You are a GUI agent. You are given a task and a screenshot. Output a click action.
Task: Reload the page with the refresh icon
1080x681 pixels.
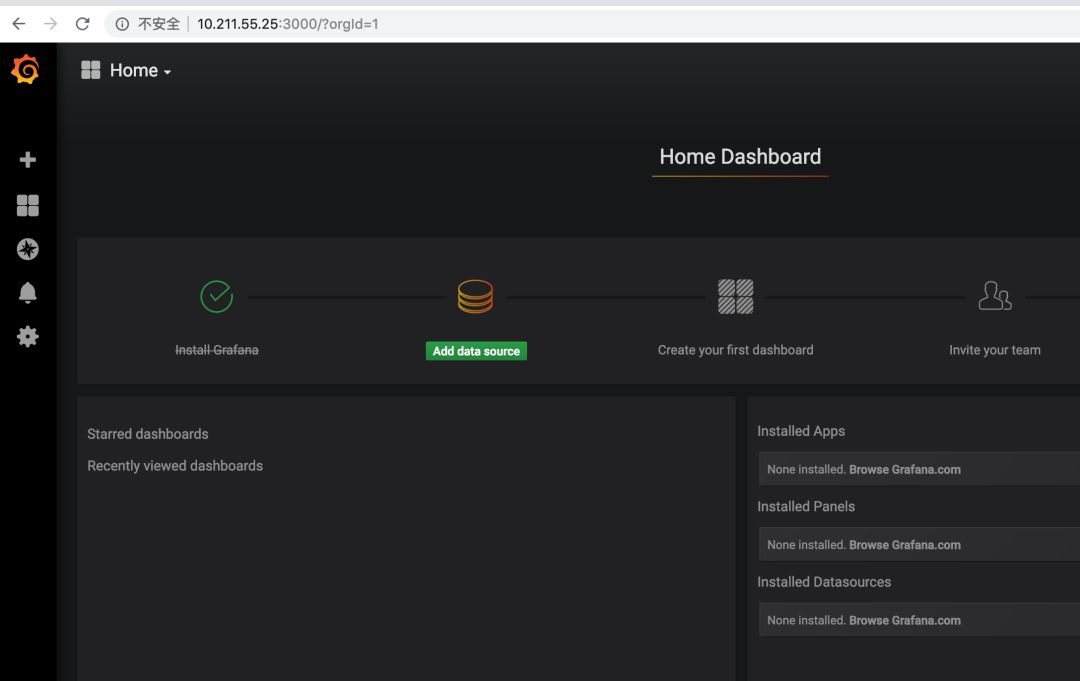pyautogui.click(x=83, y=24)
